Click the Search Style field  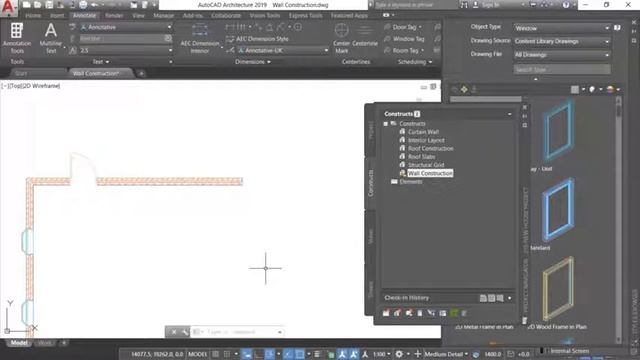click(562, 69)
